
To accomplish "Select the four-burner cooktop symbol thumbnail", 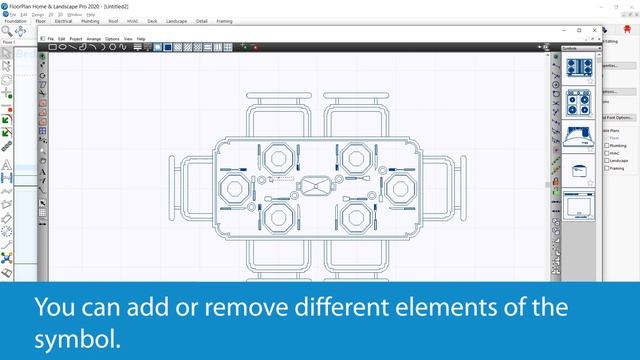I will [579, 68].
